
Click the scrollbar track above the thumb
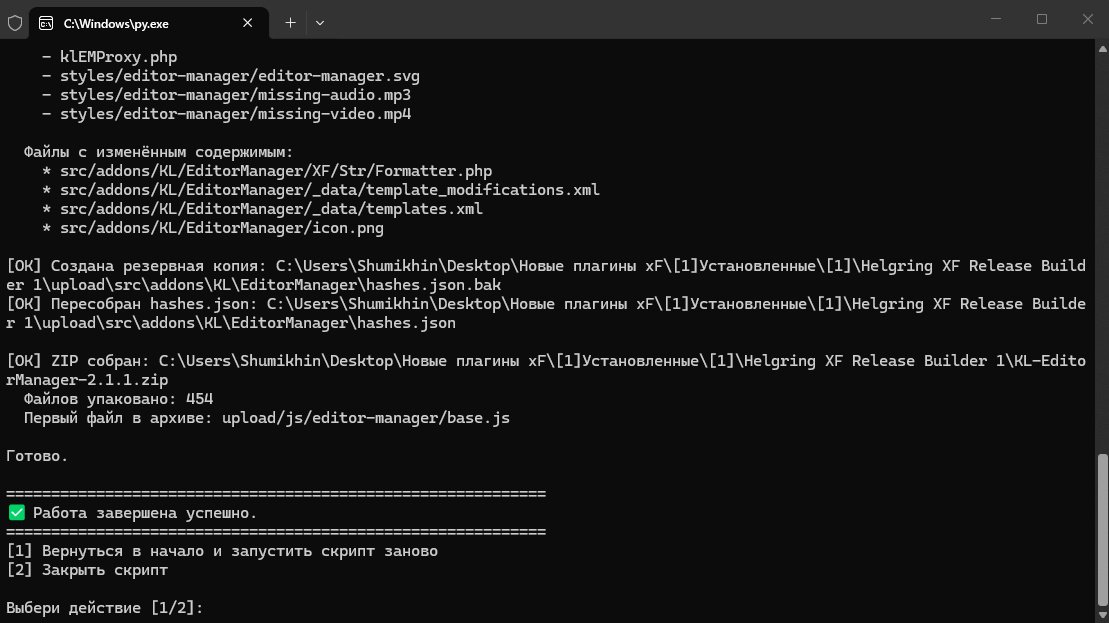[x=1103, y=255]
